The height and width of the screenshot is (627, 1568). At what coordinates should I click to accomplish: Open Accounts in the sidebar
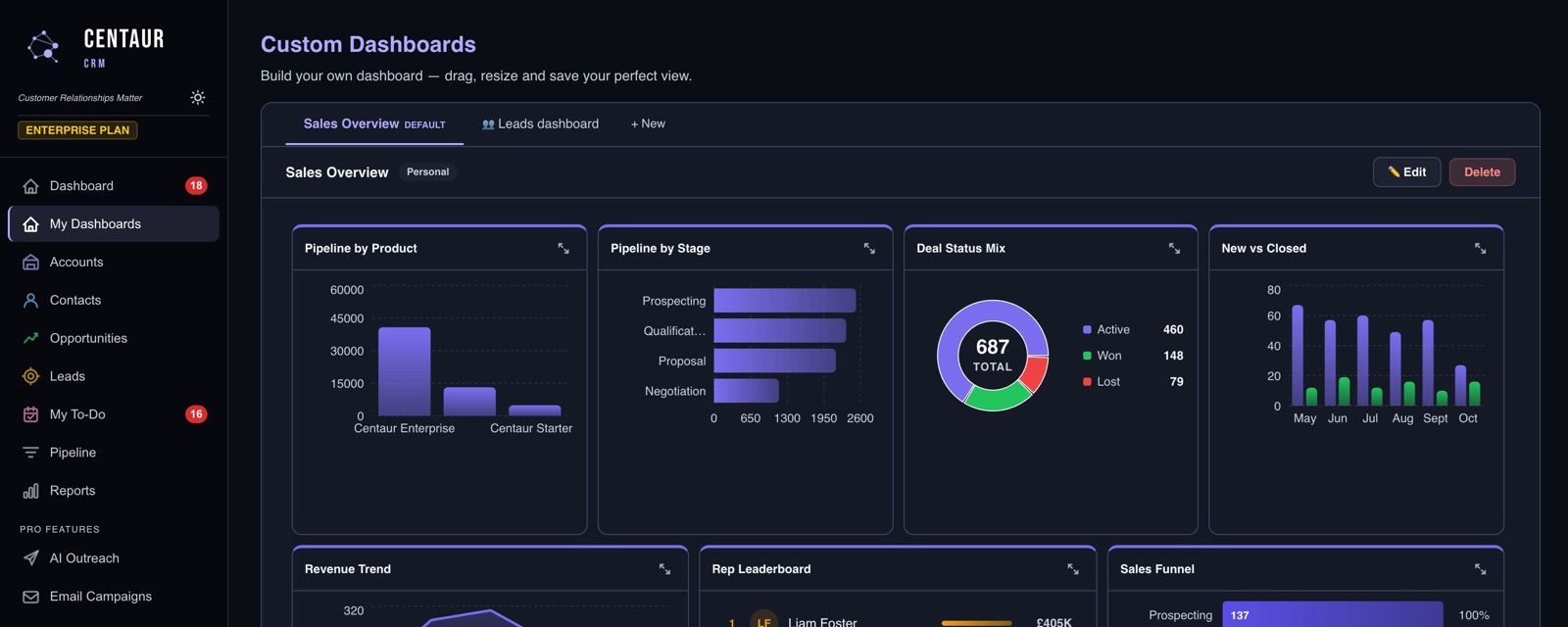(x=114, y=263)
